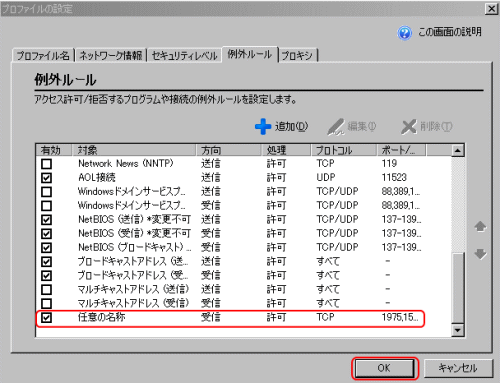Click port value 1975,15..
The height and width of the screenshot is (383, 500).
pyautogui.click(x=400, y=317)
